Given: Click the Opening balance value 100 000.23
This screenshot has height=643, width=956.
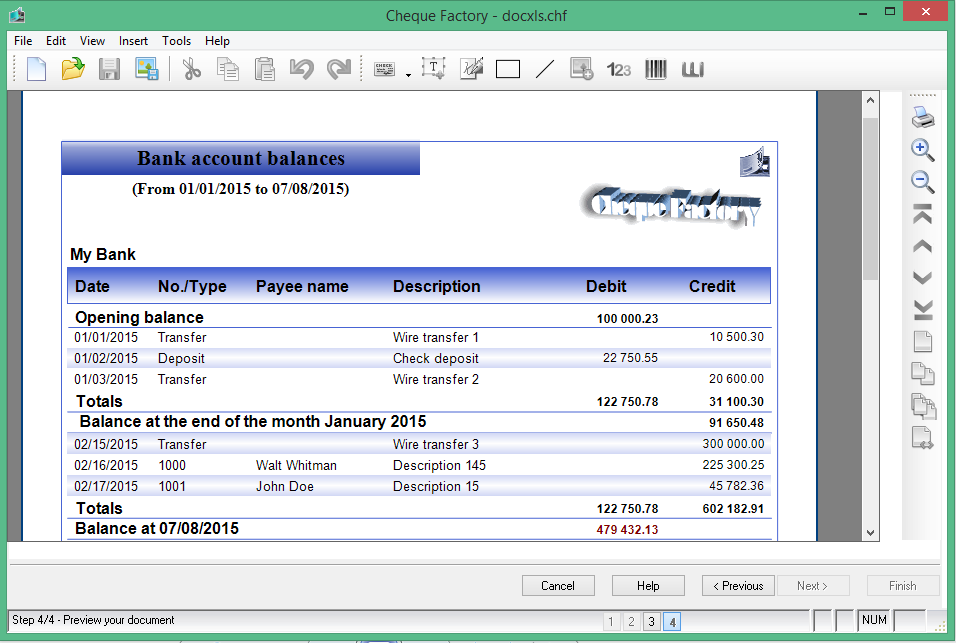Looking at the screenshot, I should (x=627, y=319).
